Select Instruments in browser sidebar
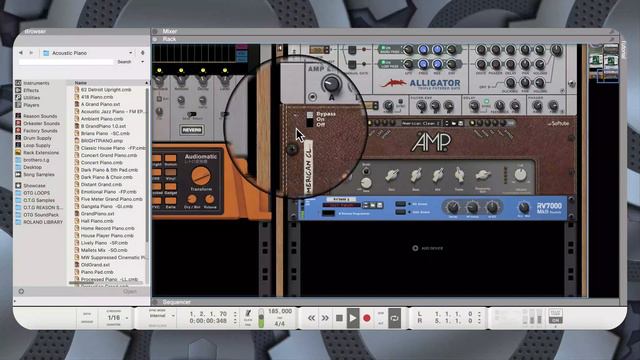 click(x=33, y=83)
